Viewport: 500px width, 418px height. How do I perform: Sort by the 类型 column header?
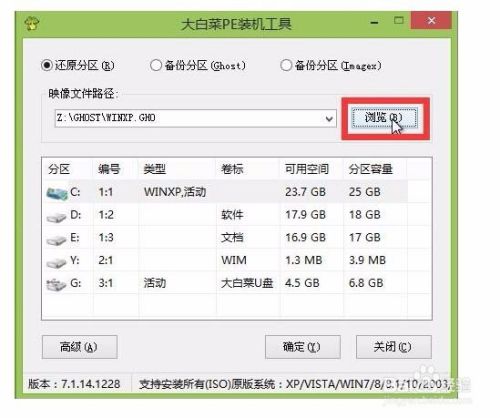click(x=154, y=169)
